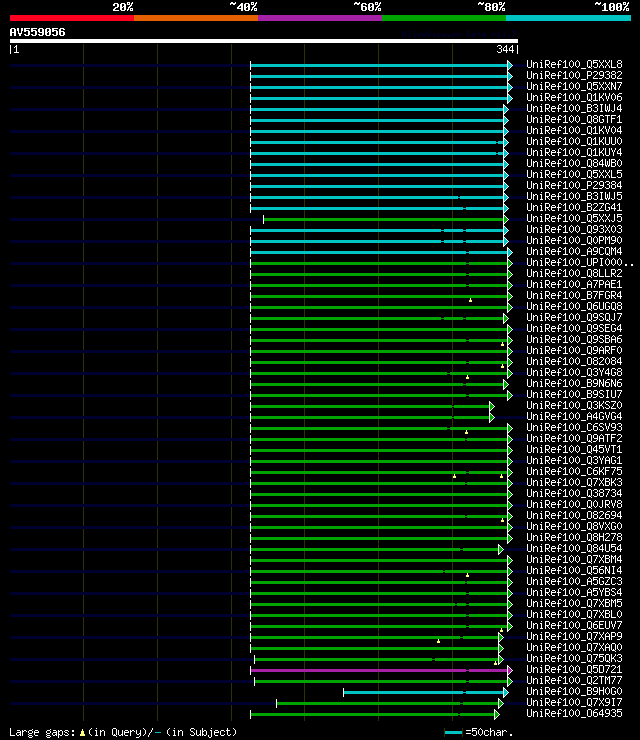
Task: Select label UniRef100_C6SV93
Action: (574, 428)
